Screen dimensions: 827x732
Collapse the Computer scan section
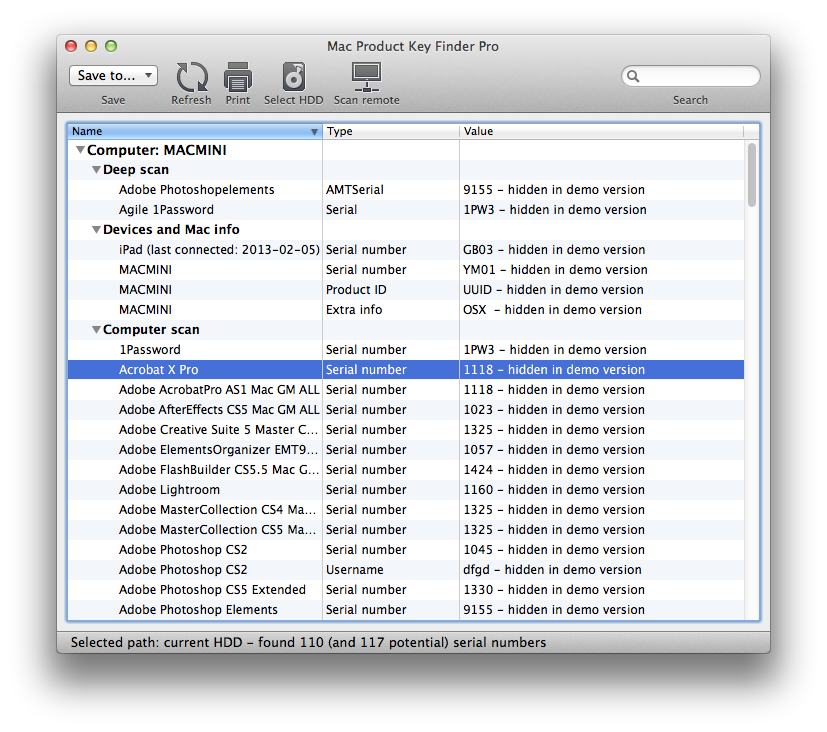[x=96, y=330]
